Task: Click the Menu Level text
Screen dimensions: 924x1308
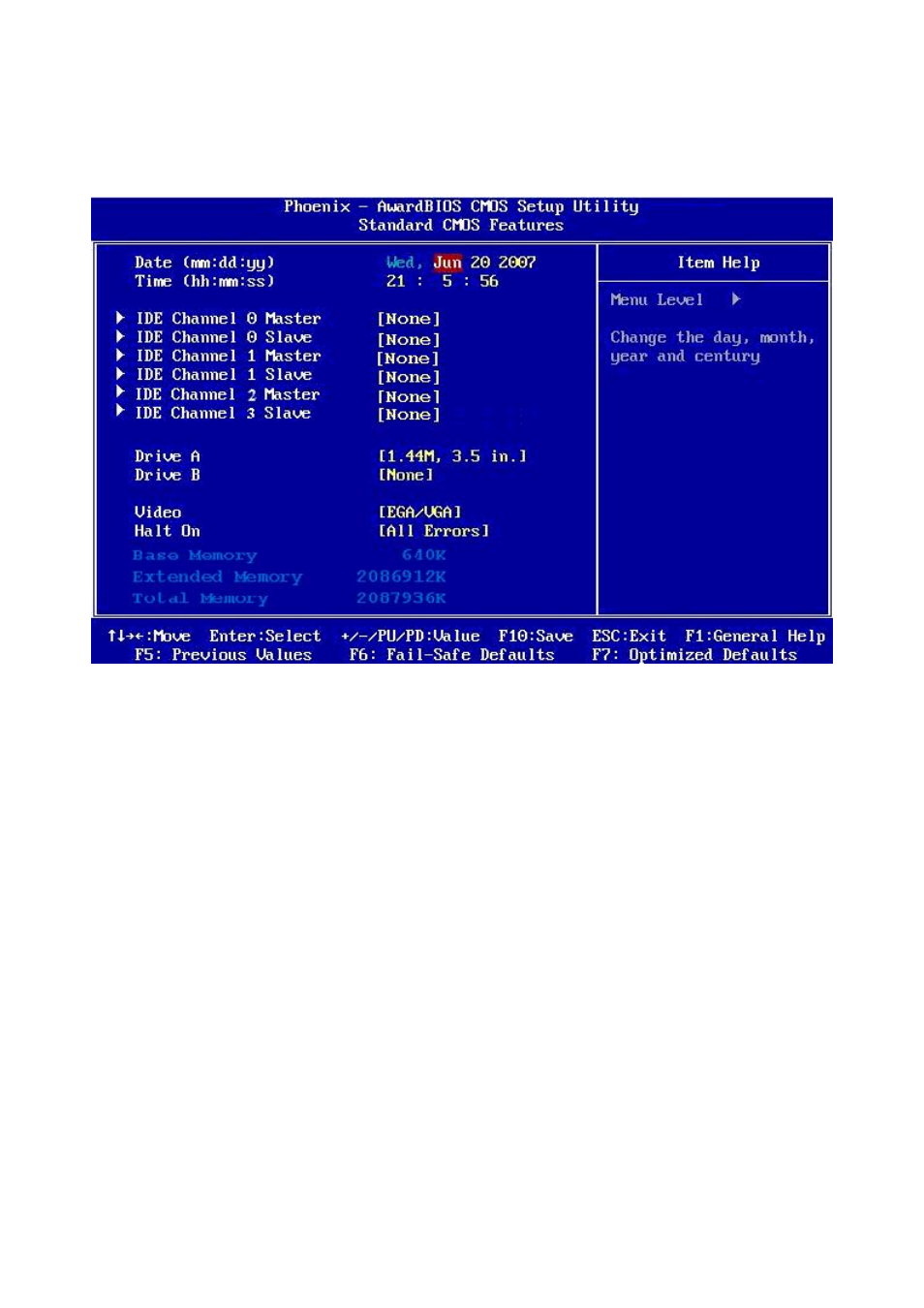Action: pyautogui.click(x=657, y=300)
